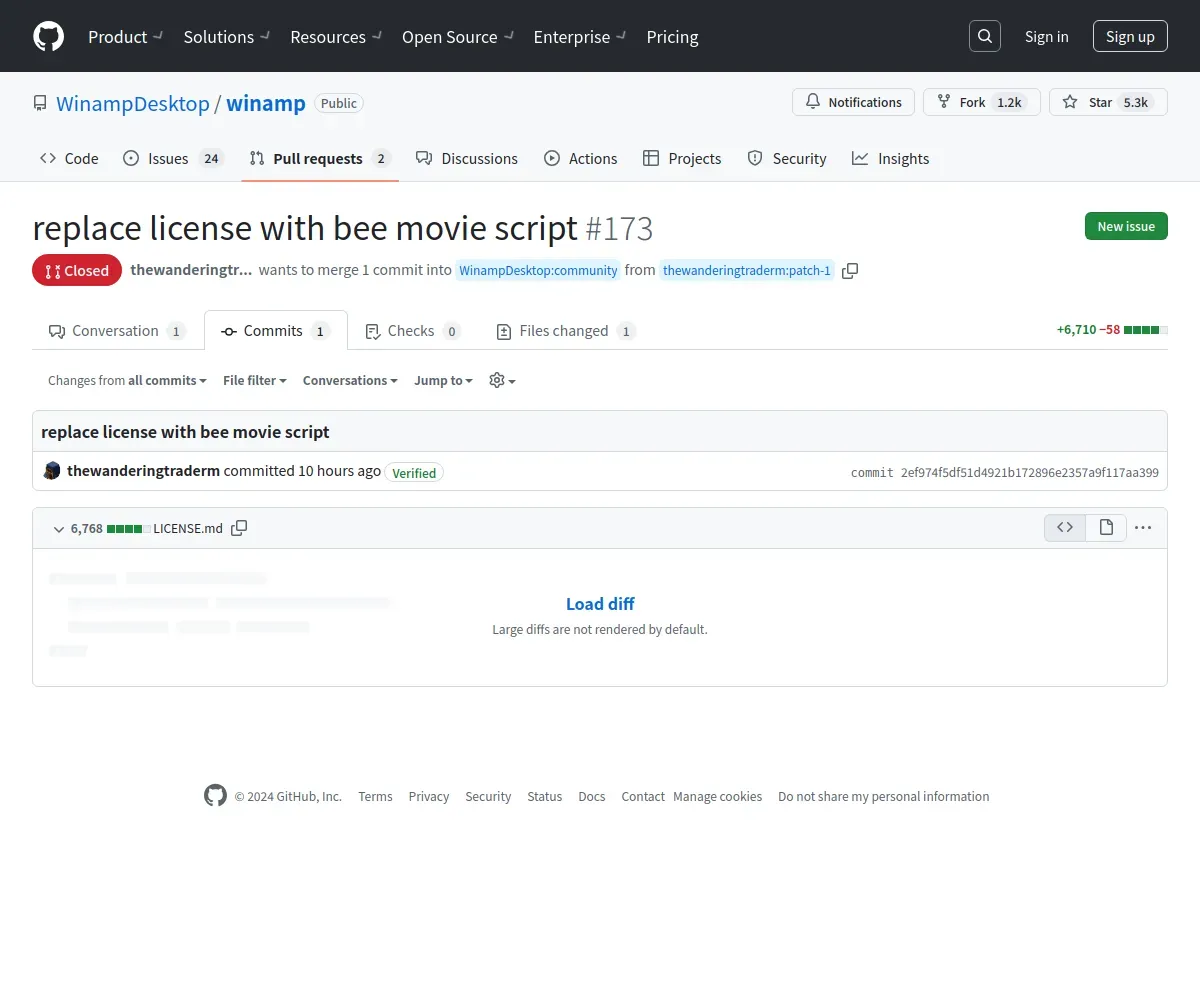Open the File filter dropdown
Viewport: 1200px width, 1000px height.
[x=255, y=380]
